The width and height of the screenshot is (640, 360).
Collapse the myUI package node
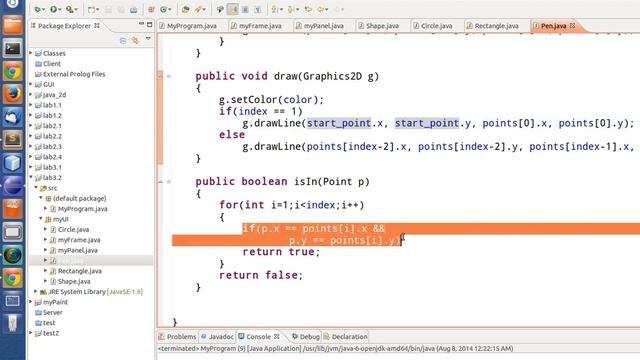tap(41, 219)
